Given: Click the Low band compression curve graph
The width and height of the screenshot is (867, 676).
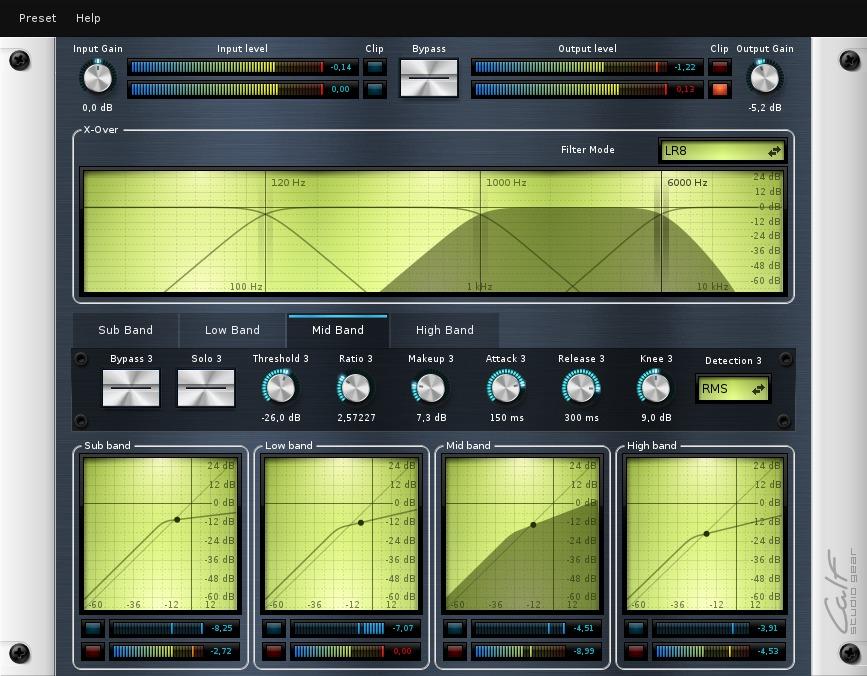Looking at the screenshot, I should coord(341,534).
